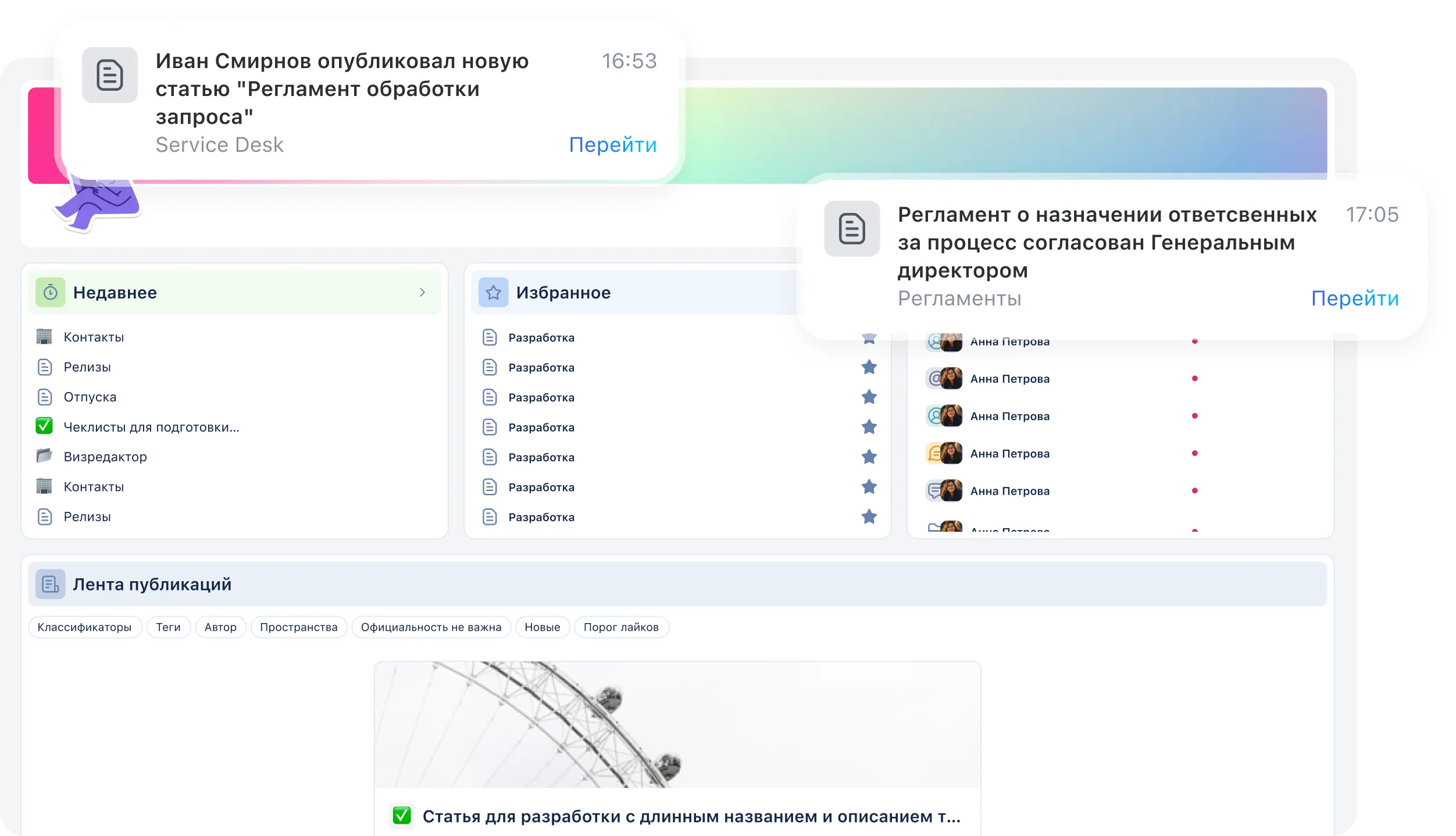Screen dimensions: 1456x836
Task: Click the document icon in the Регламенты notification
Action: coord(851,229)
